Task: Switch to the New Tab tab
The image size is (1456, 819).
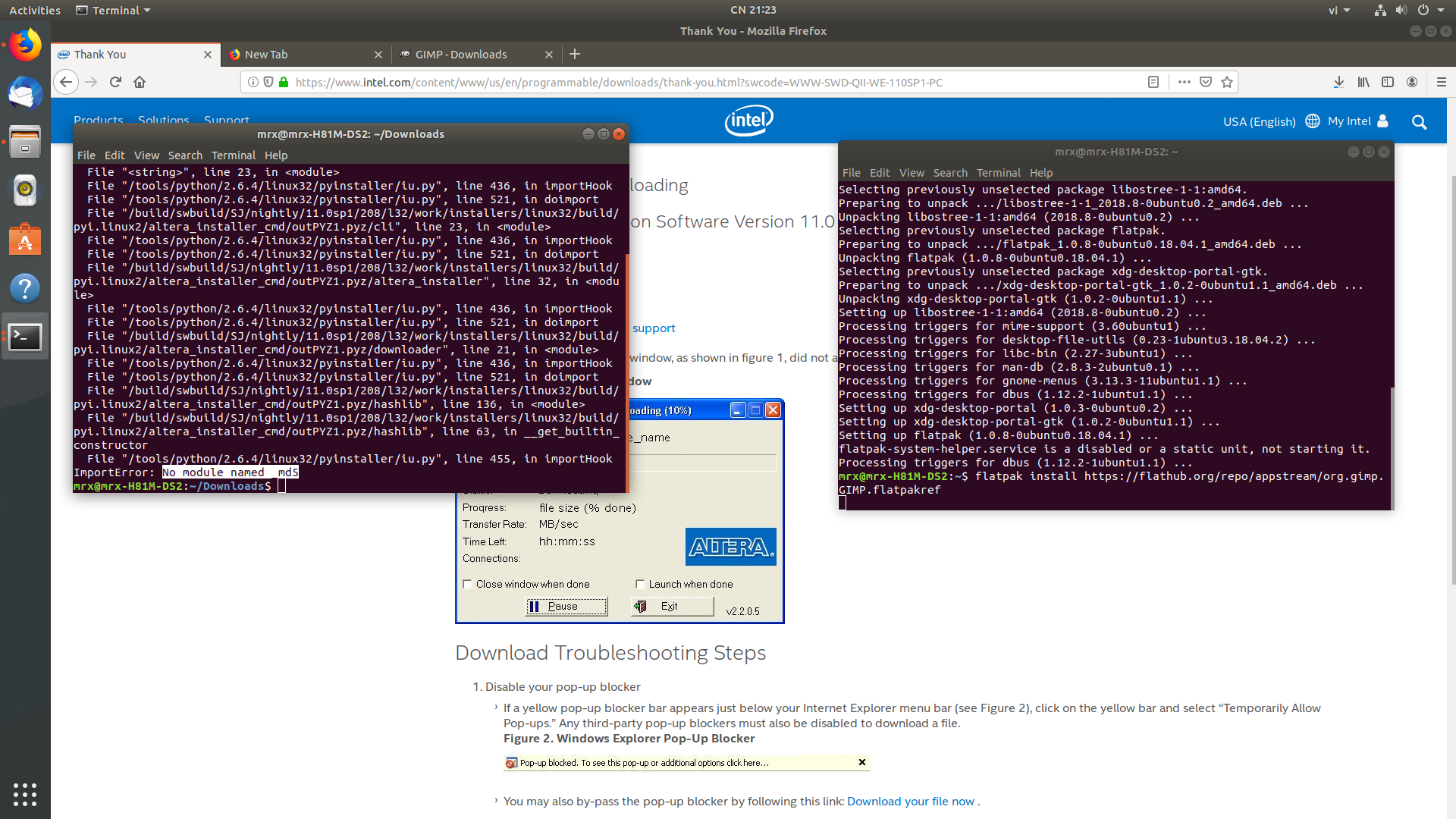Action: (306, 55)
